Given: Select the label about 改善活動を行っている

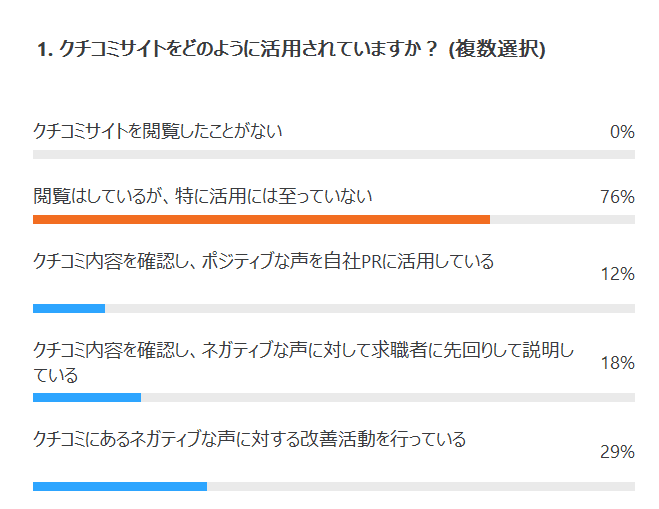Looking at the screenshot, I should click(x=250, y=439).
